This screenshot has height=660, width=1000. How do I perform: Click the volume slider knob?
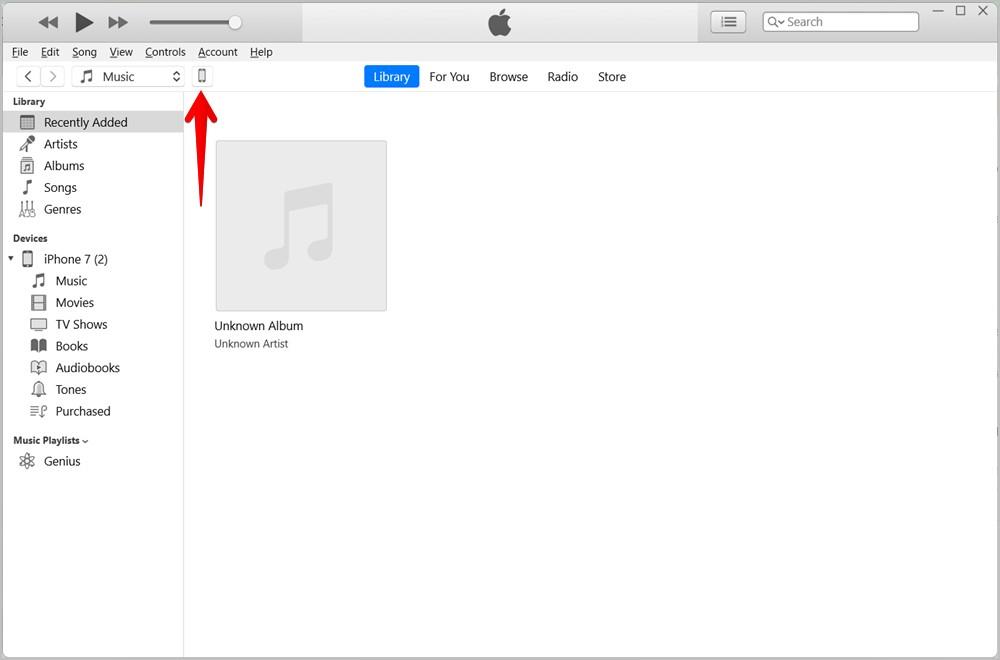click(235, 22)
